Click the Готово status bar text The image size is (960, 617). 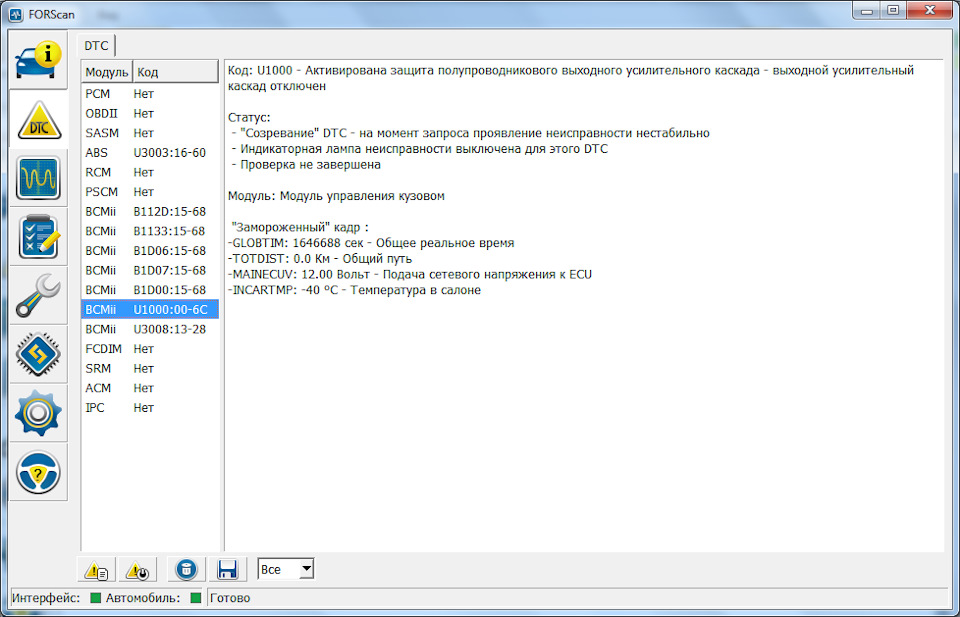tap(230, 598)
